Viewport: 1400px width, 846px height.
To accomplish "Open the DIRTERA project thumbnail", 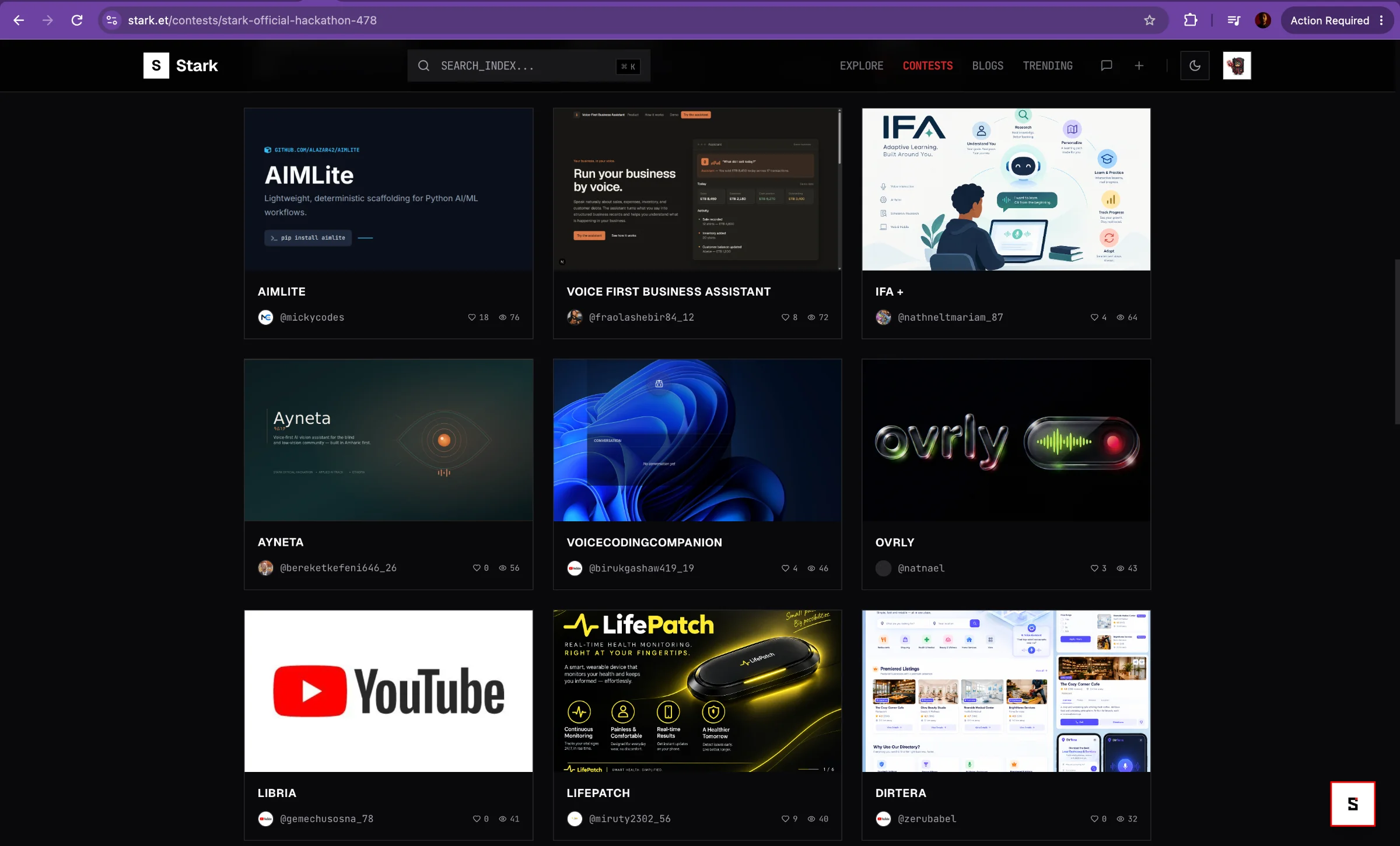I will click(1006, 691).
